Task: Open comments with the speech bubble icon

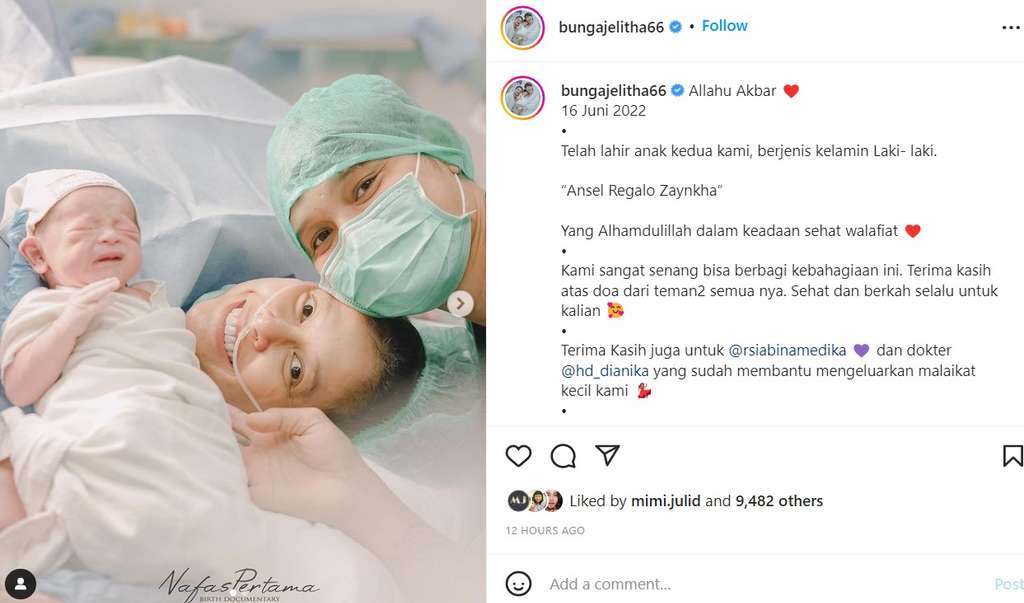Action: point(563,455)
